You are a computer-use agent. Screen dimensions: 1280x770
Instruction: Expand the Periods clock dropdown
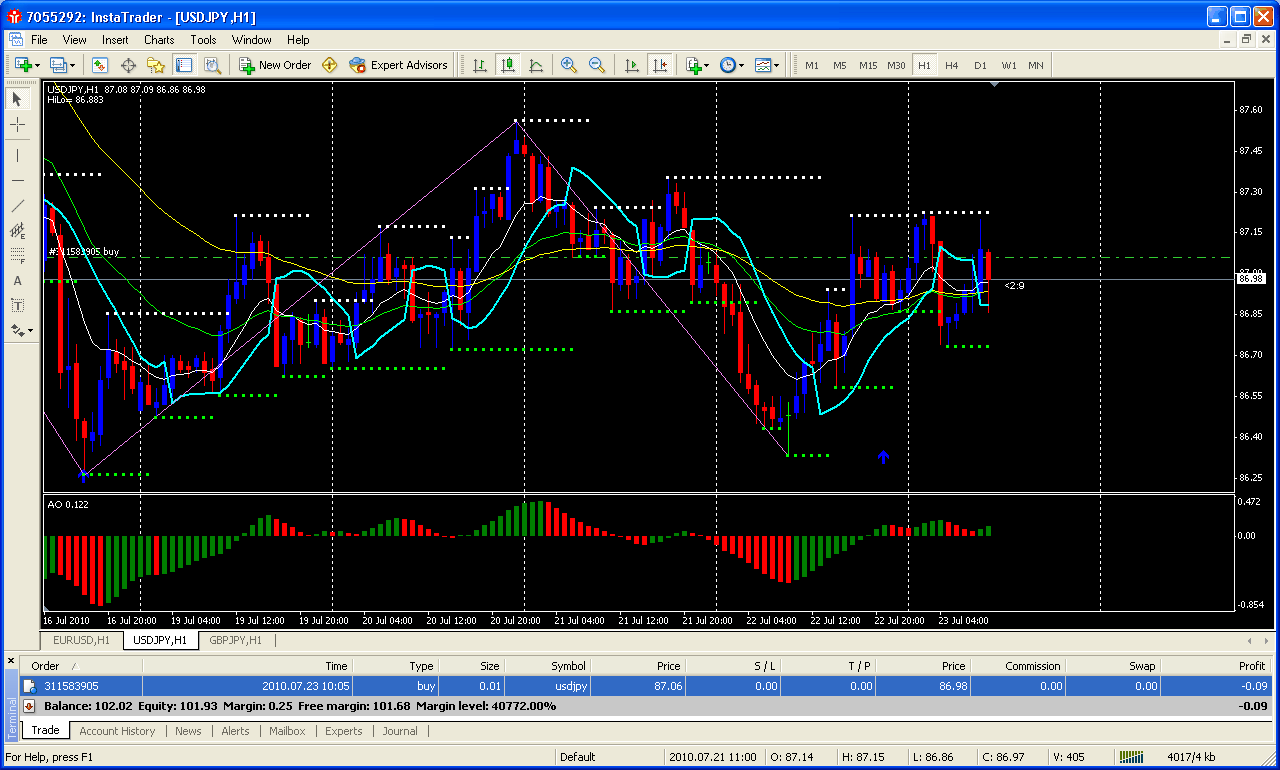tap(730, 65)
